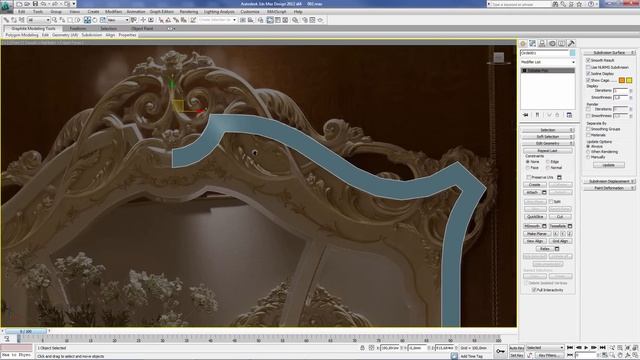Select the When Rendering update option
Screen dimensions: 640x360
click(x=588, y=151)
